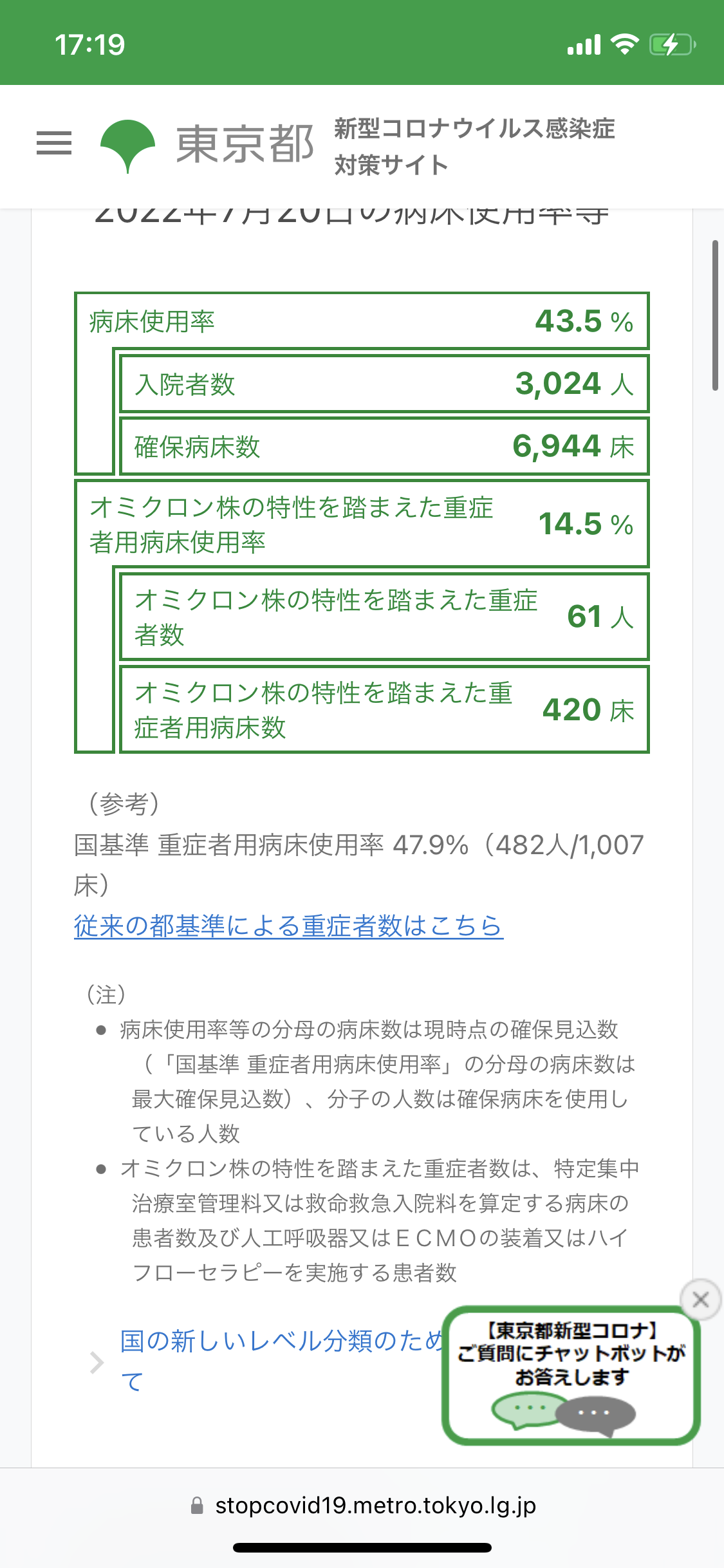The width and height of the screenshot is (724, 1568).
Task: Tap the address bar URL stopcovid19.metro.tokyo.lg.jp
Action: 375,1506
